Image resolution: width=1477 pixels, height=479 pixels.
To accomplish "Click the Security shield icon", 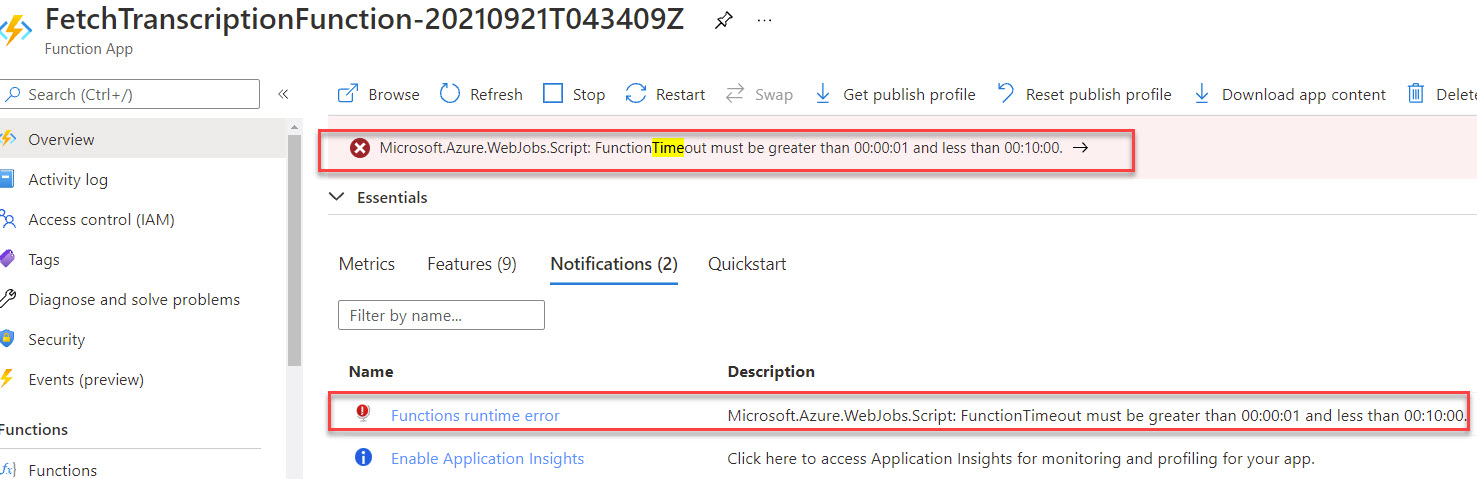I will (x=8, y=340).
